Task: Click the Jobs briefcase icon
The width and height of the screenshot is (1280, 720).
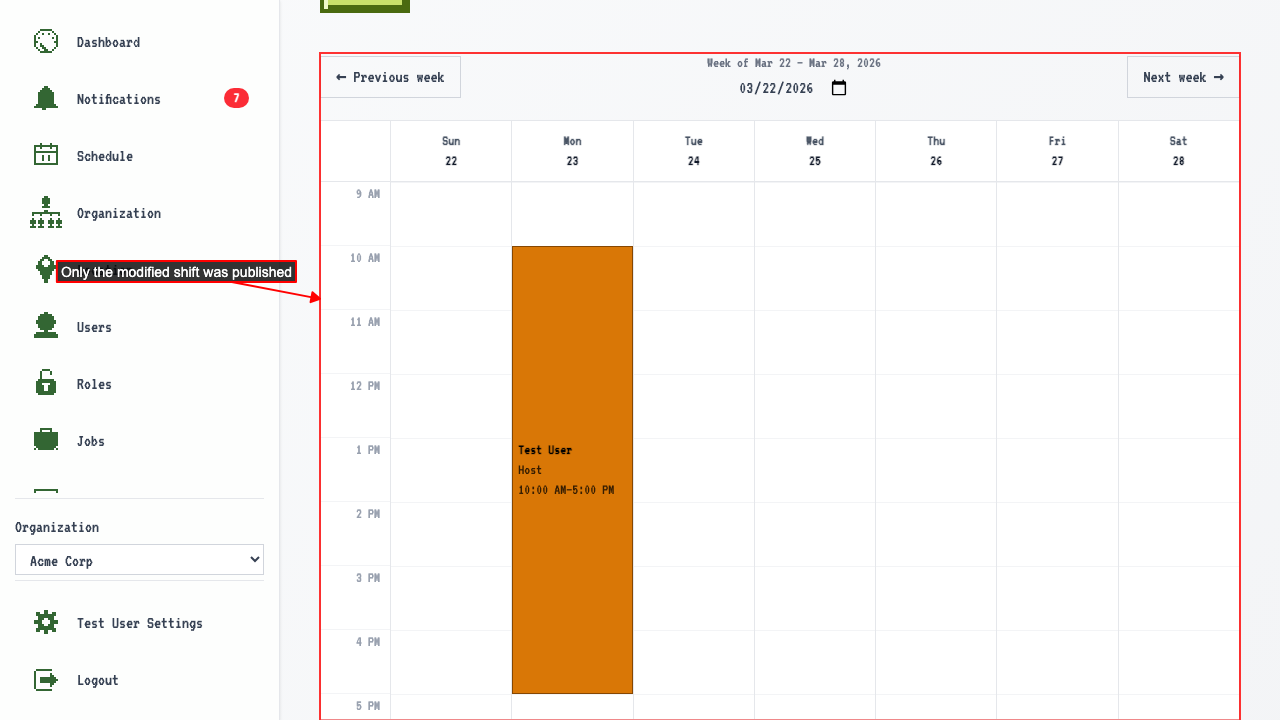Action: tap(46, 440)
